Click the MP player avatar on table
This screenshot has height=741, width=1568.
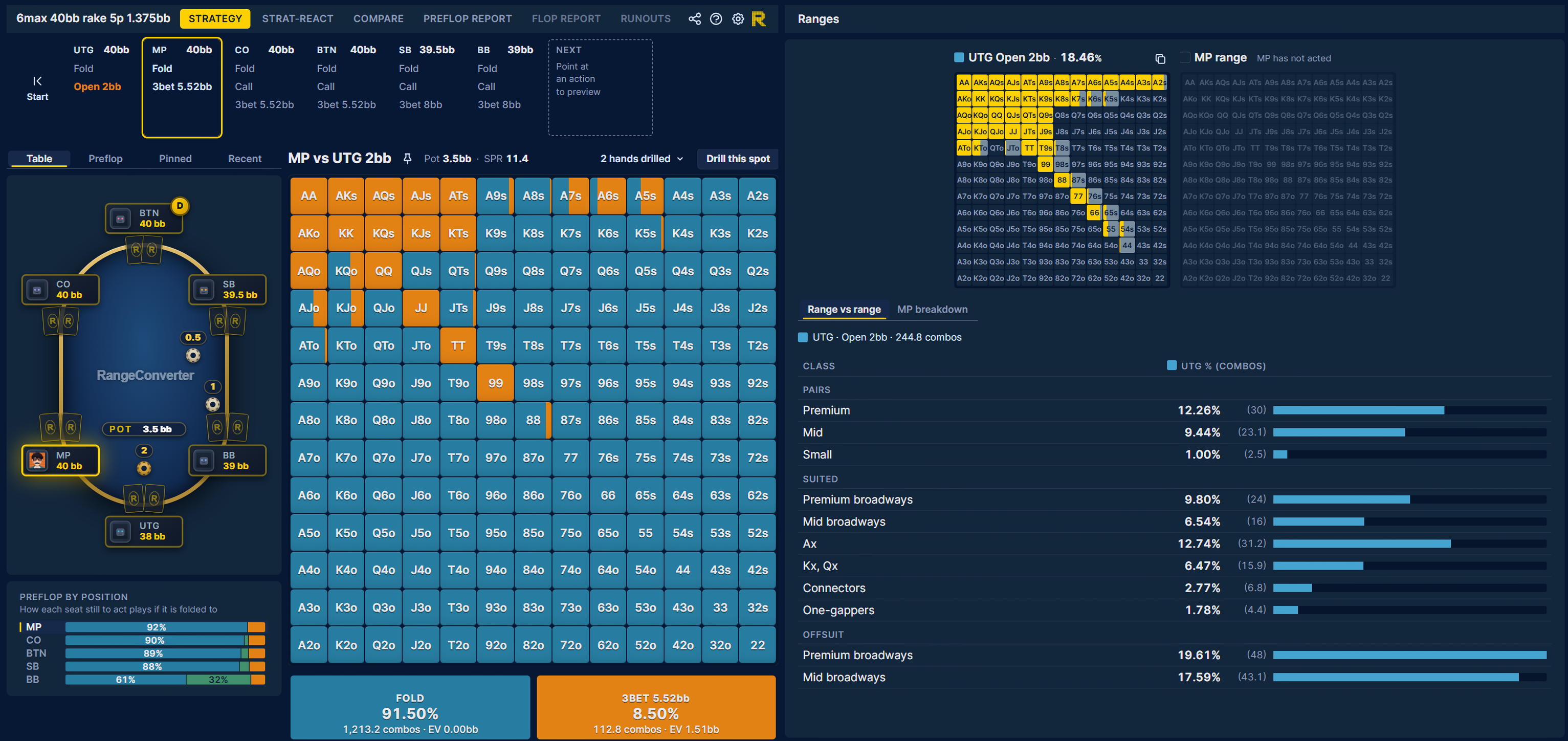(37, 460)
